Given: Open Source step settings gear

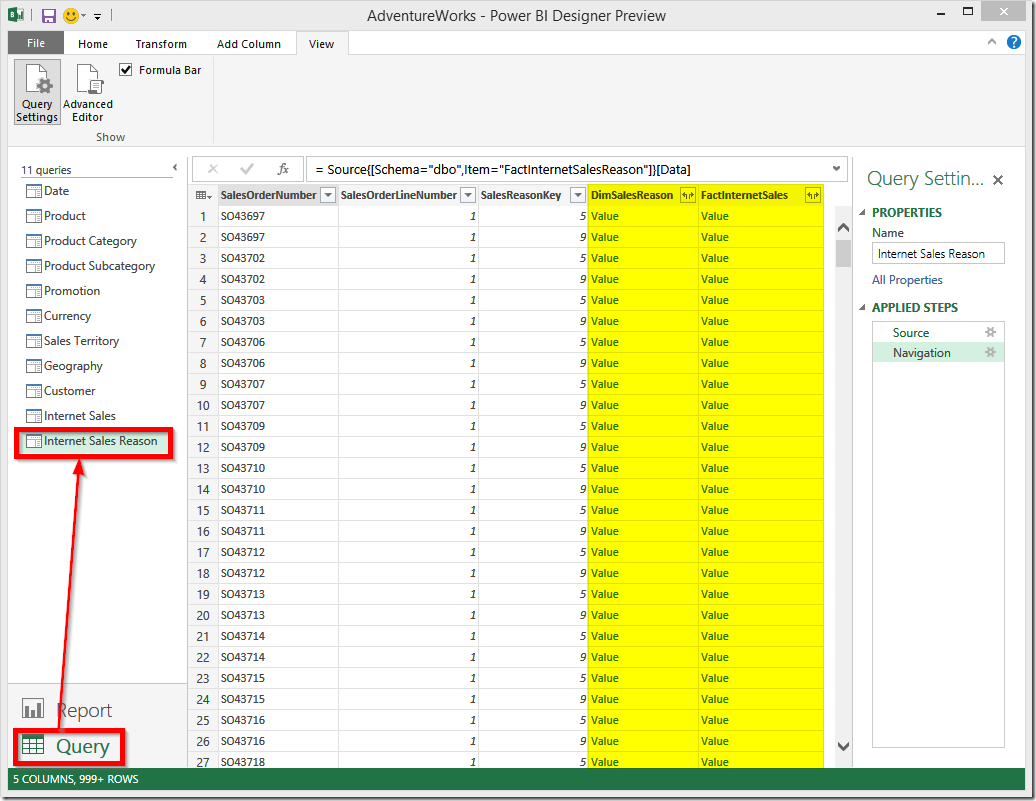Looking at the screenshot, I should point(990,332).
